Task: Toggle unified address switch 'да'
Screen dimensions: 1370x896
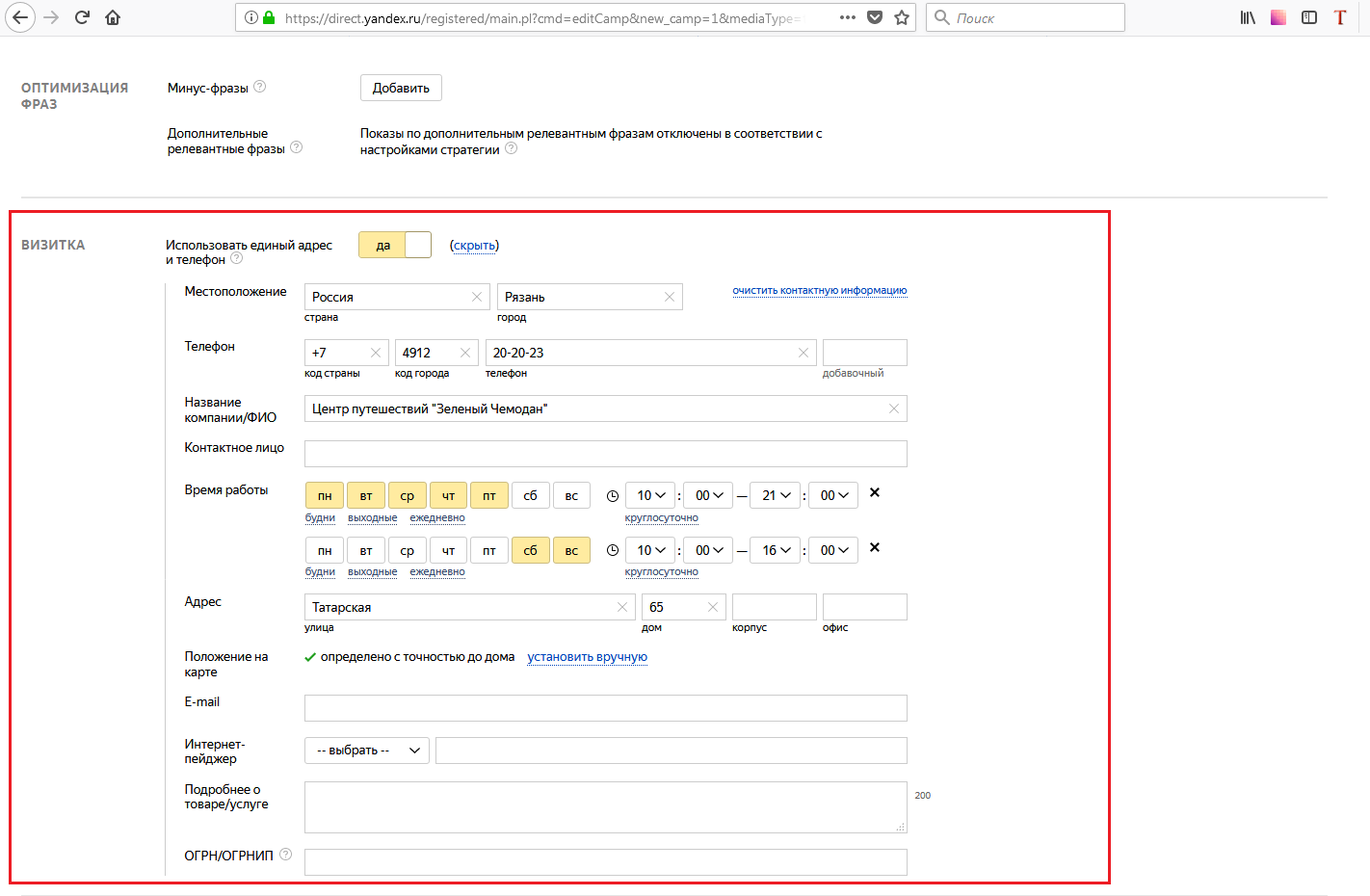Action: tap(395, 245)
